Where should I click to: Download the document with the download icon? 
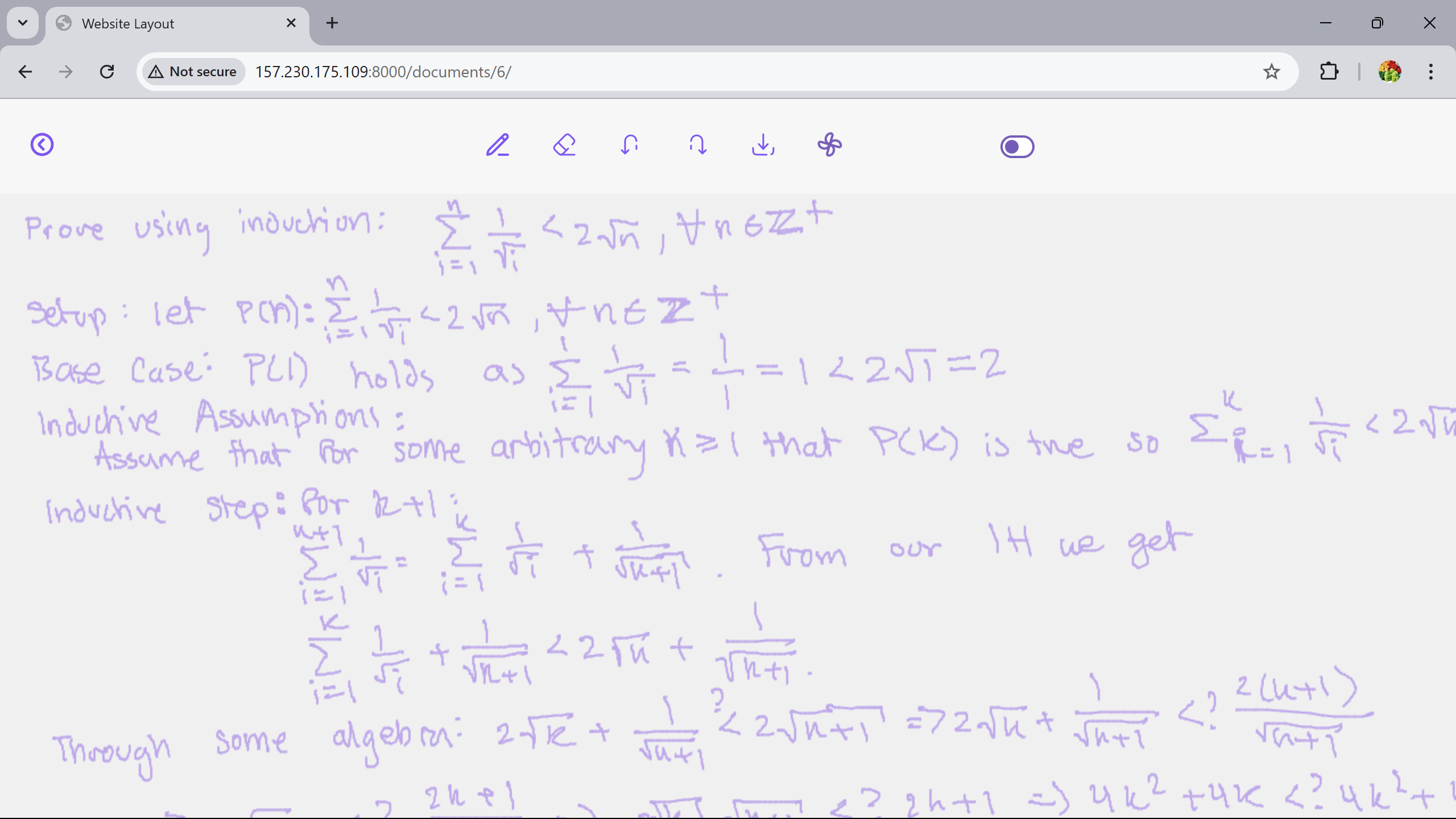click(x=763, y=145)
